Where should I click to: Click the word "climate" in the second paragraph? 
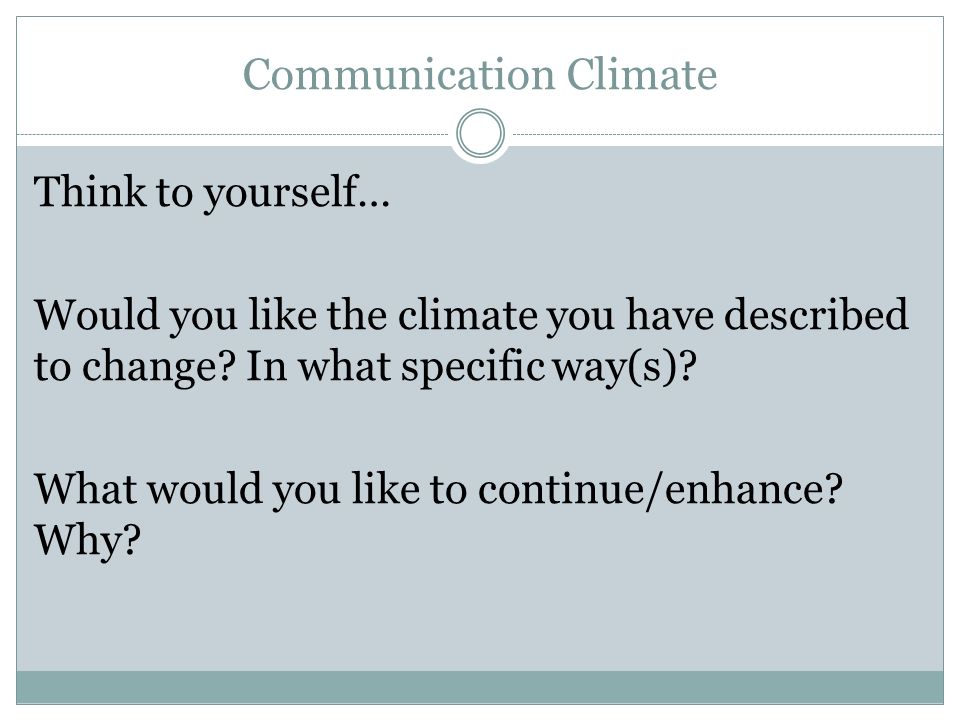[468, 315]
